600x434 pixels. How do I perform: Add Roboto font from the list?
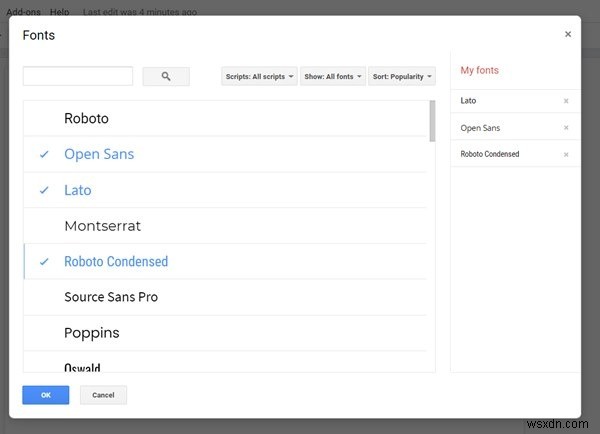tap(225, 118)
